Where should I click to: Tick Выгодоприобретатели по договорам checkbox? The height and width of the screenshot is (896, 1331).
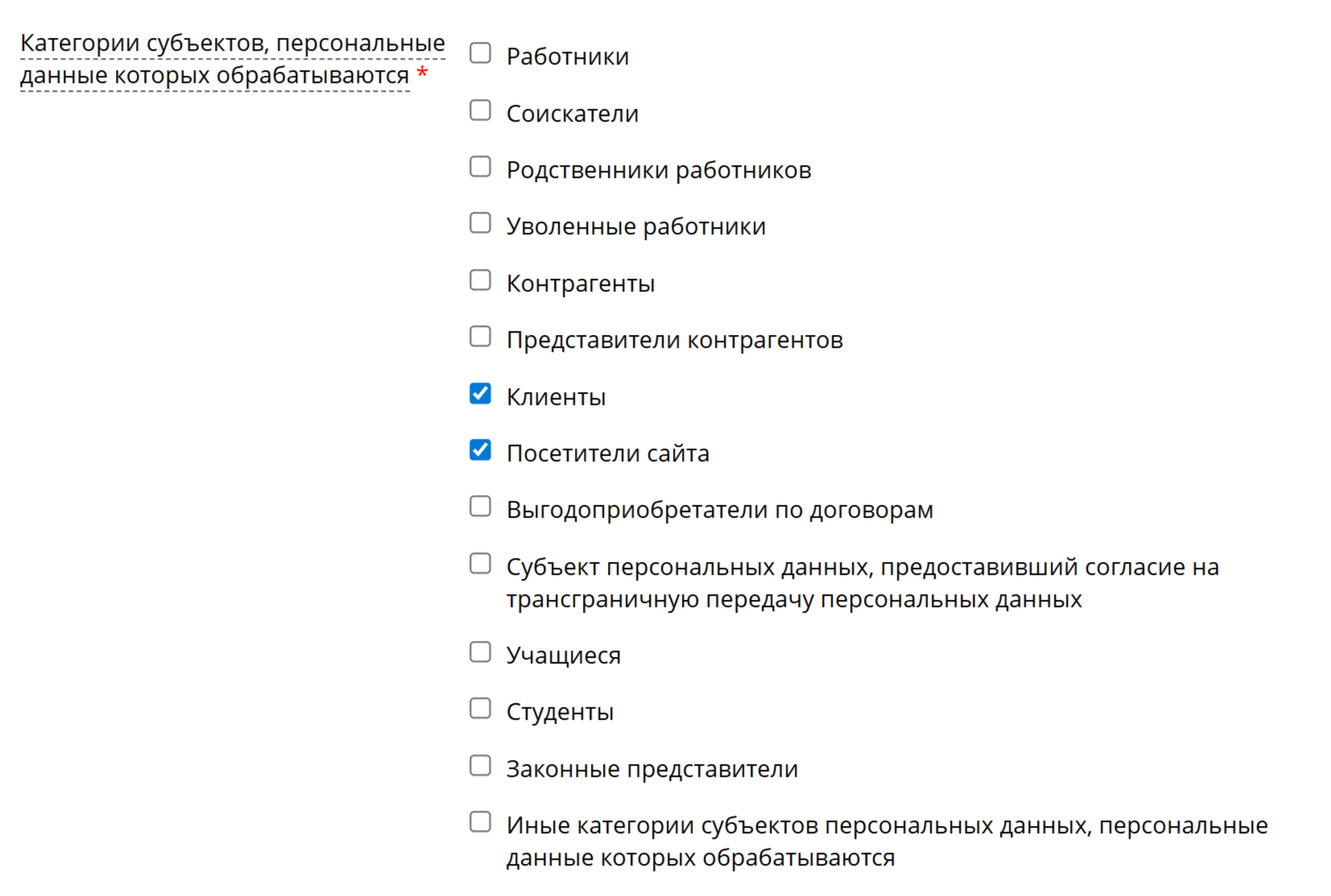point(480,506)
